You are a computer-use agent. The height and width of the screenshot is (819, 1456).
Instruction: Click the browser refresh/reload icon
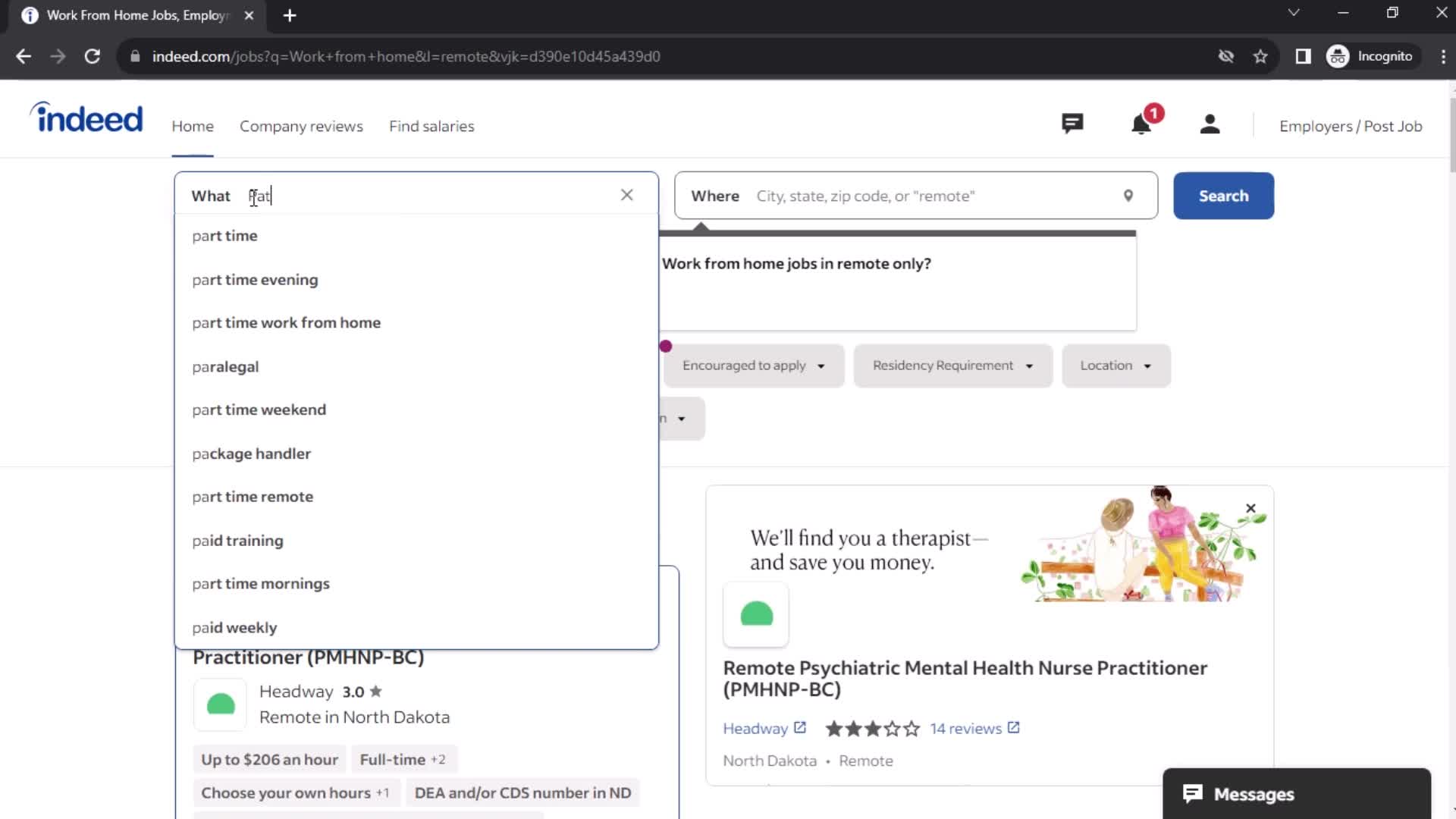(x=92, y=56)
